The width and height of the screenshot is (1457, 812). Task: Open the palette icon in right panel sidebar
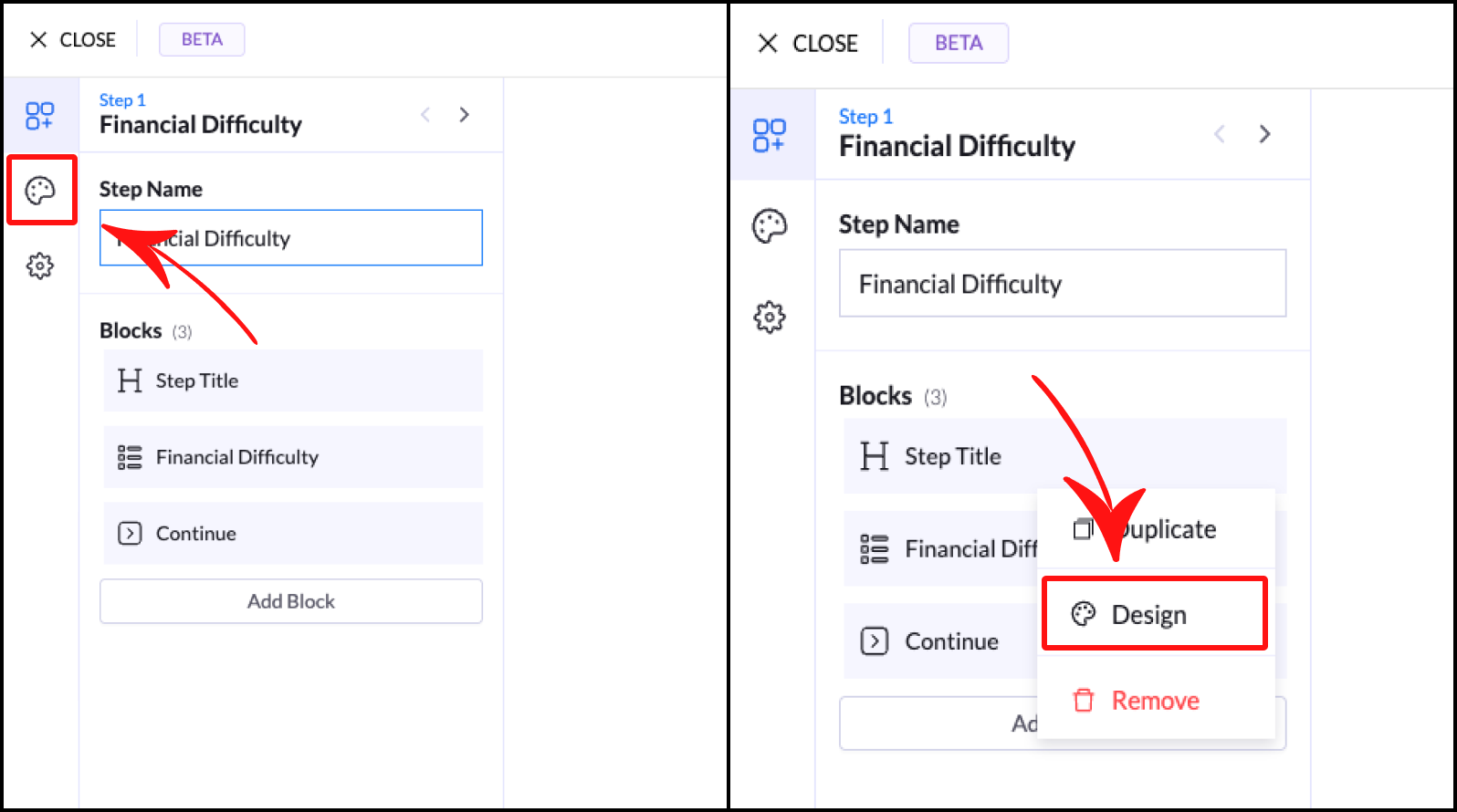click(769, 226)
